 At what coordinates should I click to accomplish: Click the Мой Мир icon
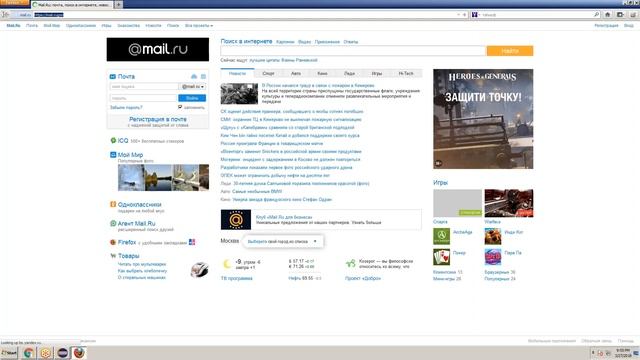point(113,155)
